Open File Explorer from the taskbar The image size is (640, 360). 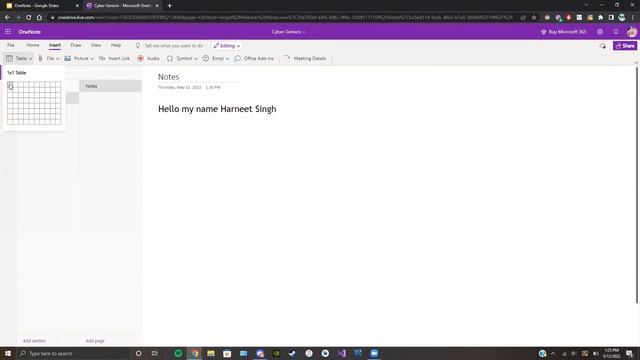[x=211, y=353]
